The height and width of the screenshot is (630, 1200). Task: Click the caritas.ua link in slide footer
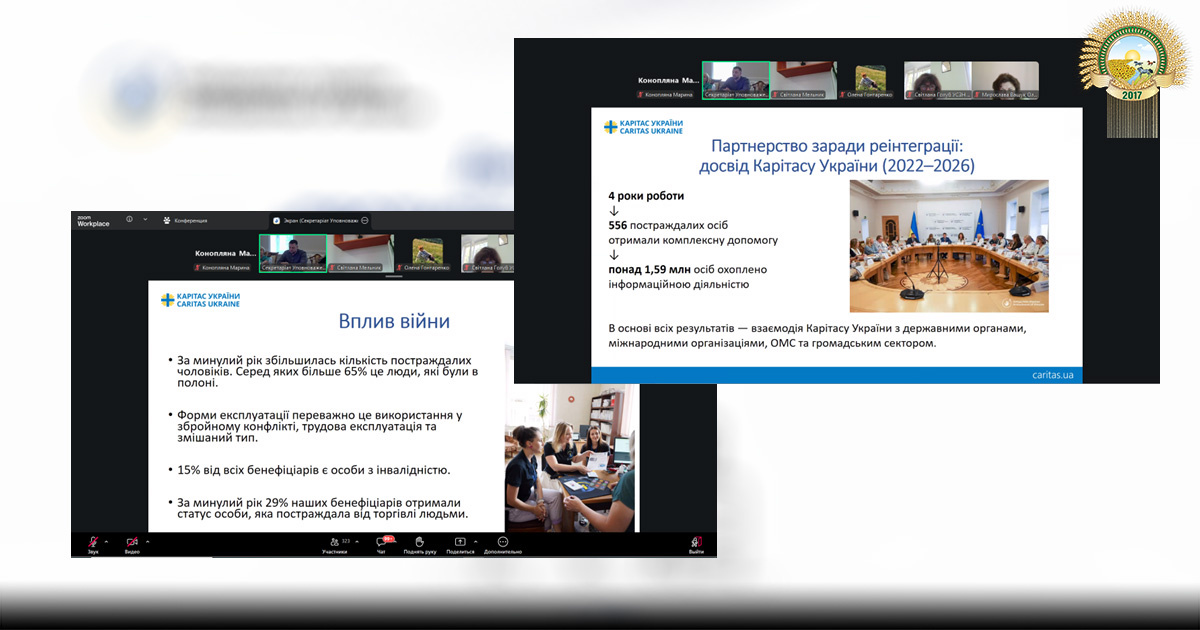click(1052, 374)
